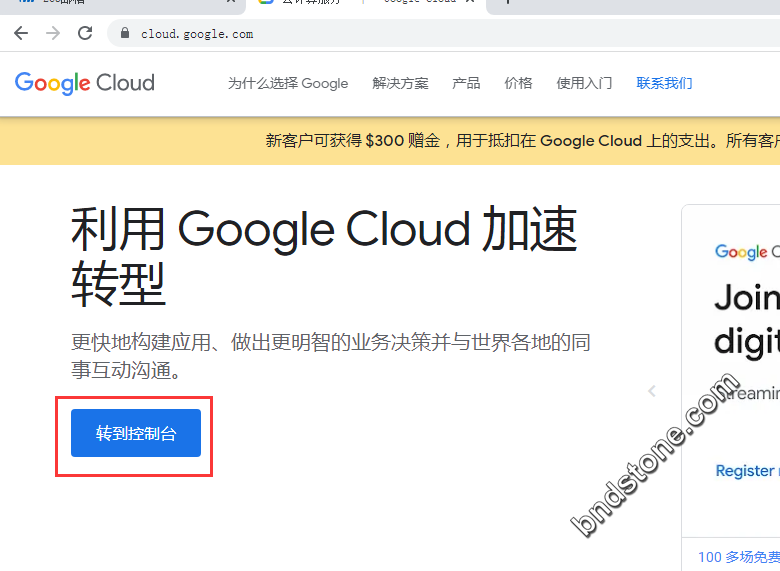Click the browser forward arrow
780x571 pixels.
53,33
